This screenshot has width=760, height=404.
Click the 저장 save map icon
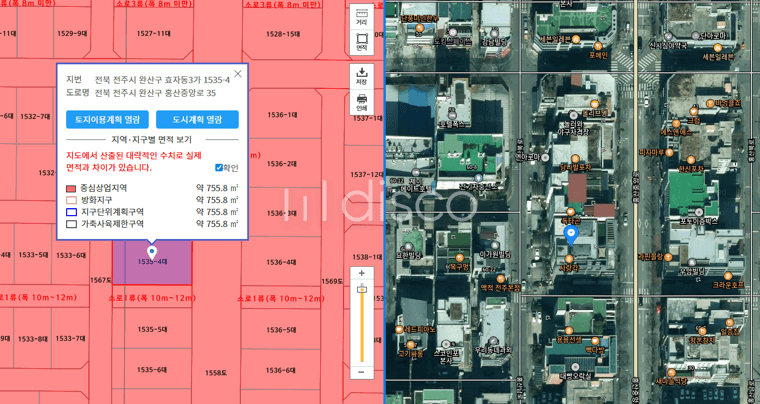(362, 76)
